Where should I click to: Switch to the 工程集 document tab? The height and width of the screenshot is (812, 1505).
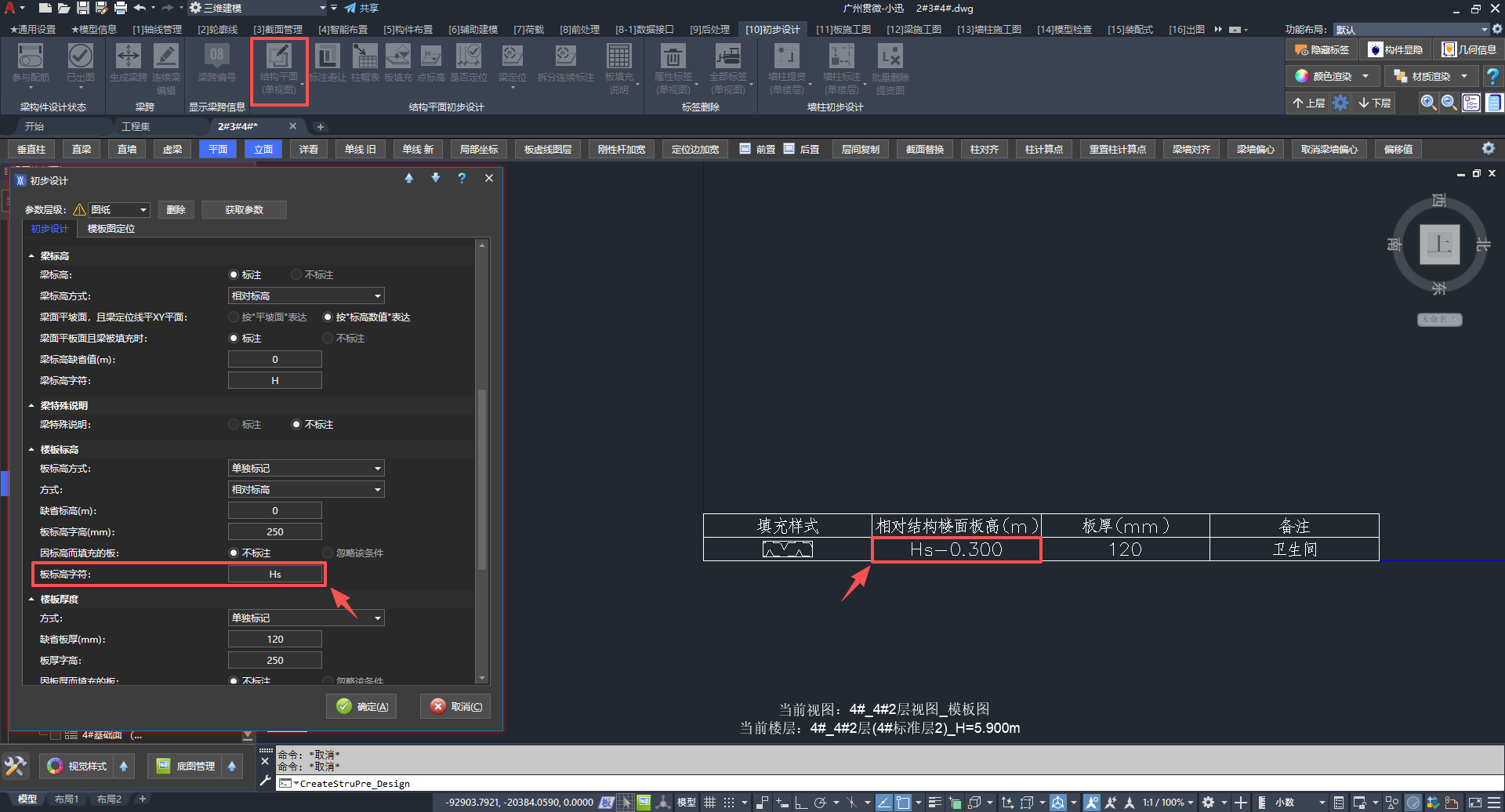(136, 126)
